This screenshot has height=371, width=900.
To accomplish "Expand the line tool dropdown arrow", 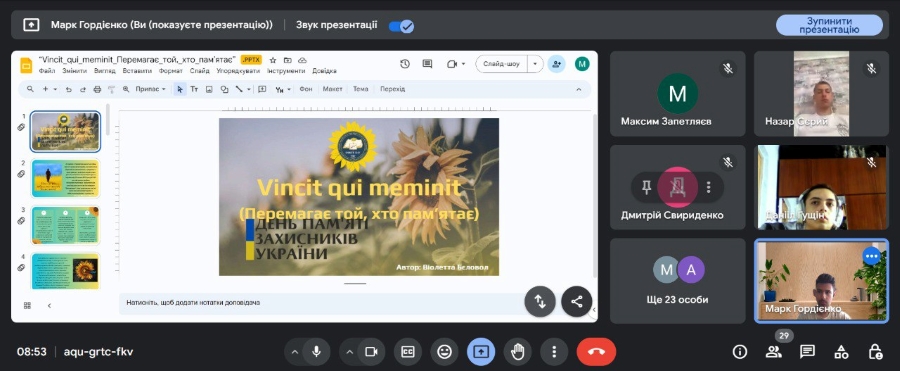I will tap(249, 89).
